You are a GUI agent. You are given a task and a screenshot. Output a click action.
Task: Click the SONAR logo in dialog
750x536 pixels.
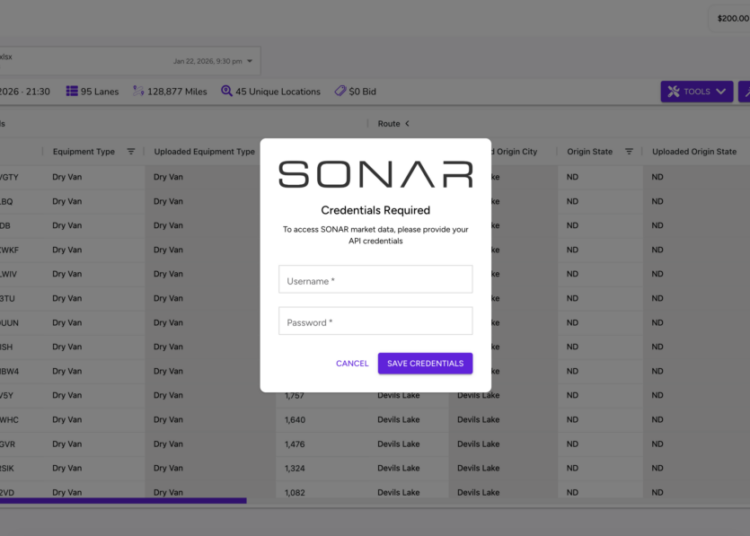[x=375, y=174]
